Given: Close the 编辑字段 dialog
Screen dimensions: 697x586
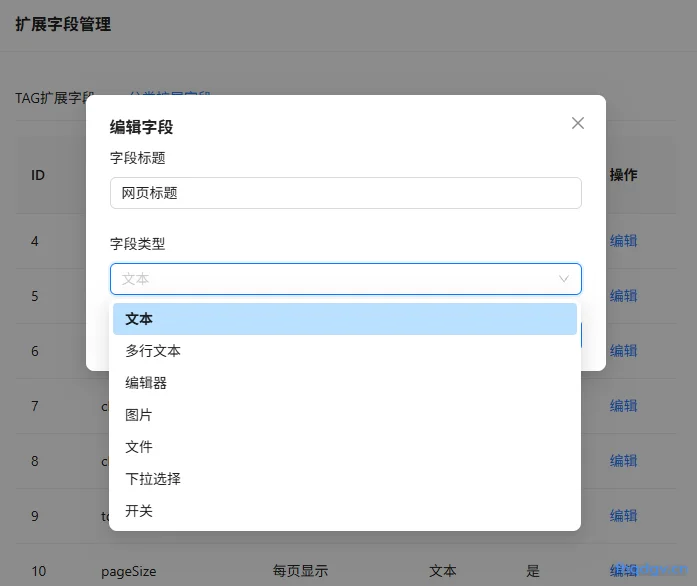Looking at the screenshot, I should [577, 123].
